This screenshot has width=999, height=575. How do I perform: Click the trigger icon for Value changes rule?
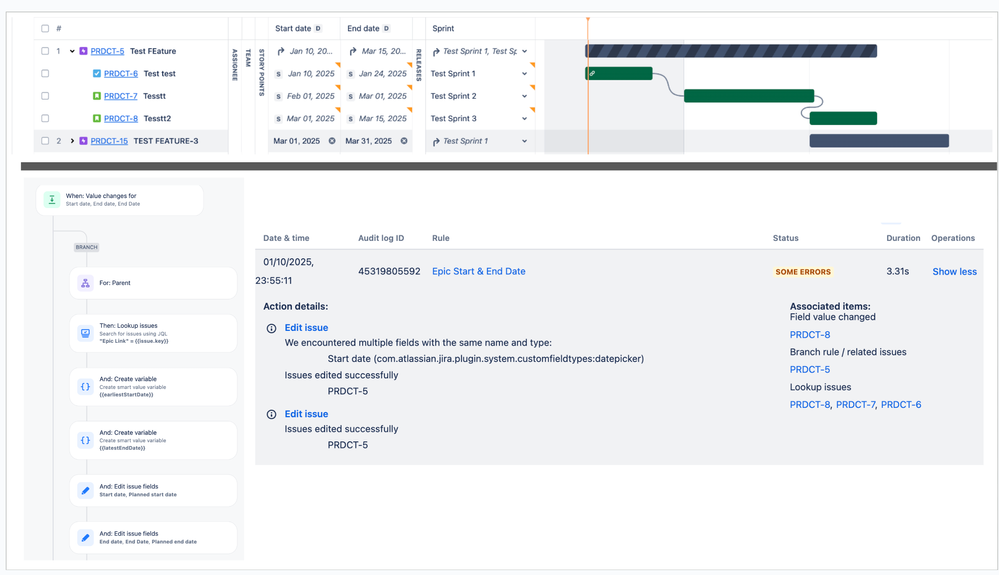tap(52, 199)
